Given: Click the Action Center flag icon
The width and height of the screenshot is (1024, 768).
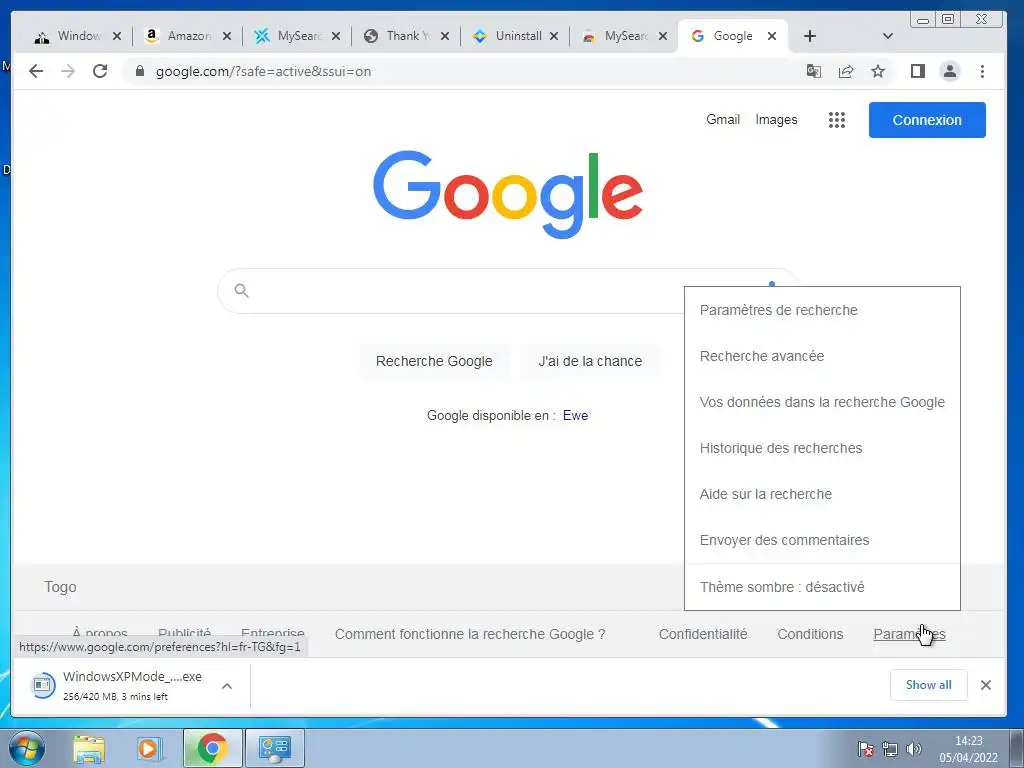Looking at the screenshot, I should tap(866, 749).
